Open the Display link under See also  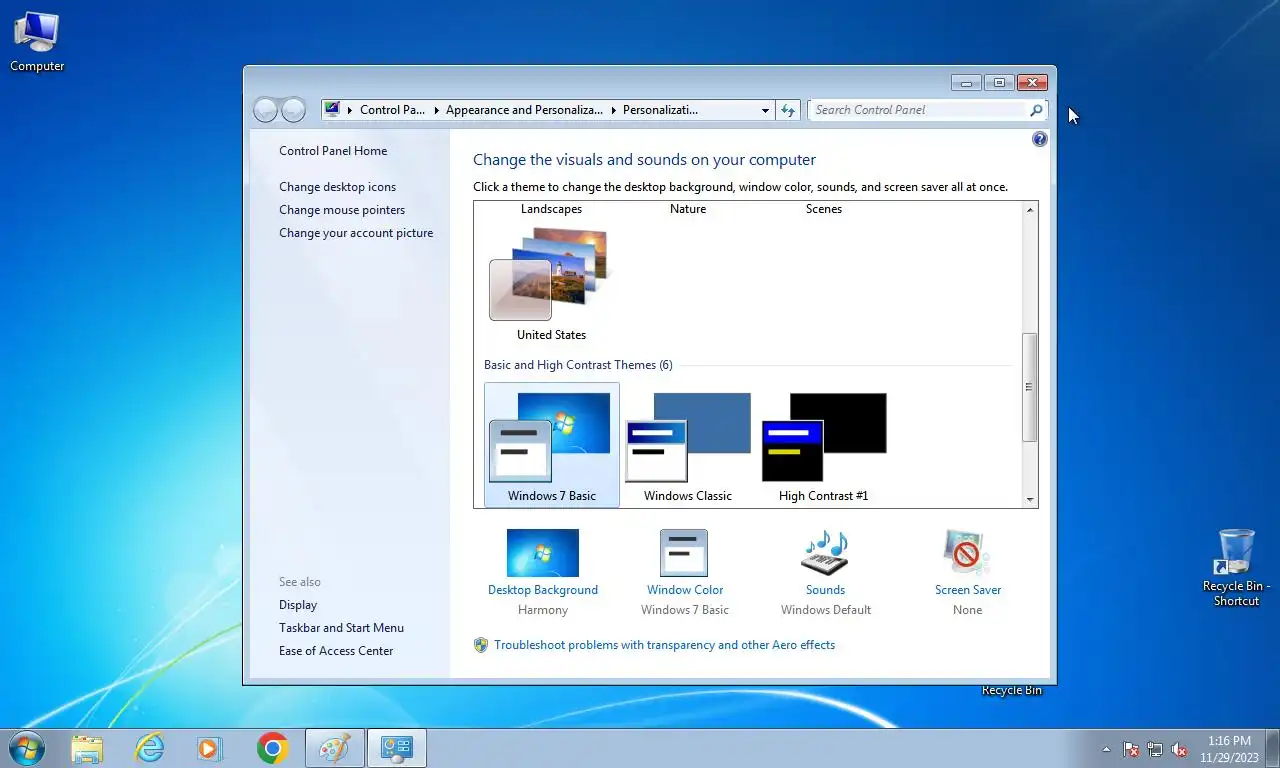click(298, 605)
